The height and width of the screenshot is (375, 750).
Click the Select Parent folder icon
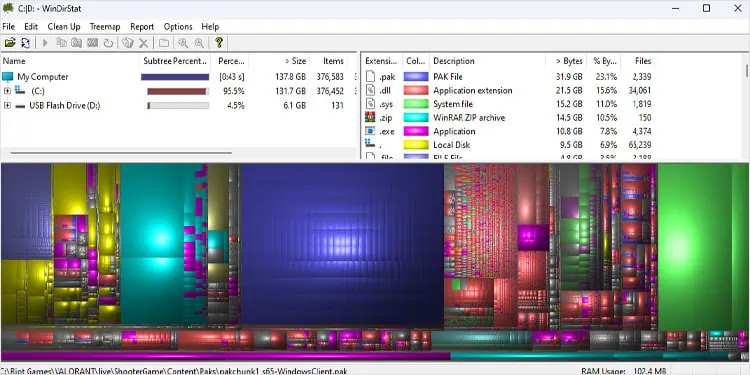point(164,43)
